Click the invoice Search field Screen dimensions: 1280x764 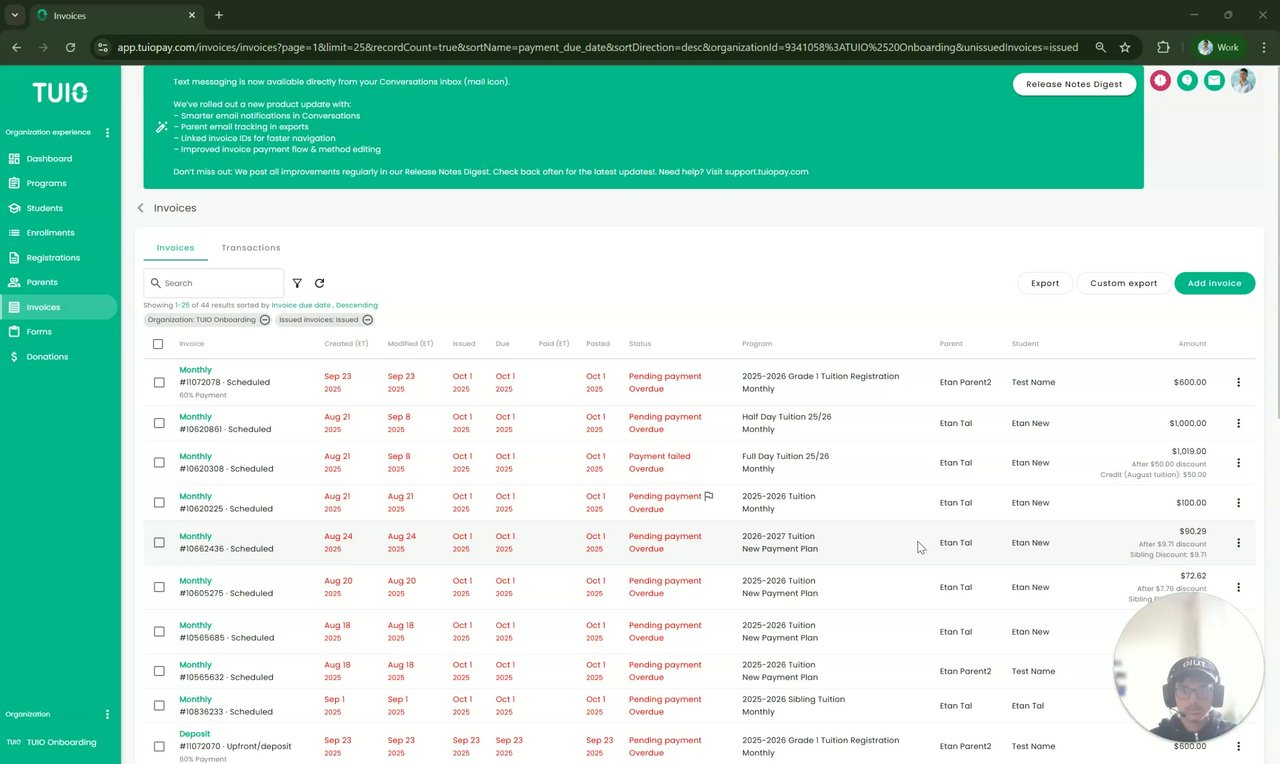214,283
